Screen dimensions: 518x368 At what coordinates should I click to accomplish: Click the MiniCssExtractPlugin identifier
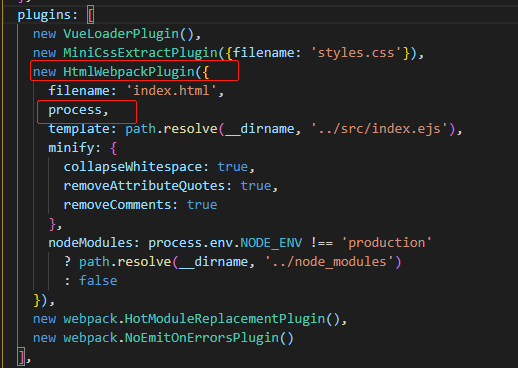(140, 53)
